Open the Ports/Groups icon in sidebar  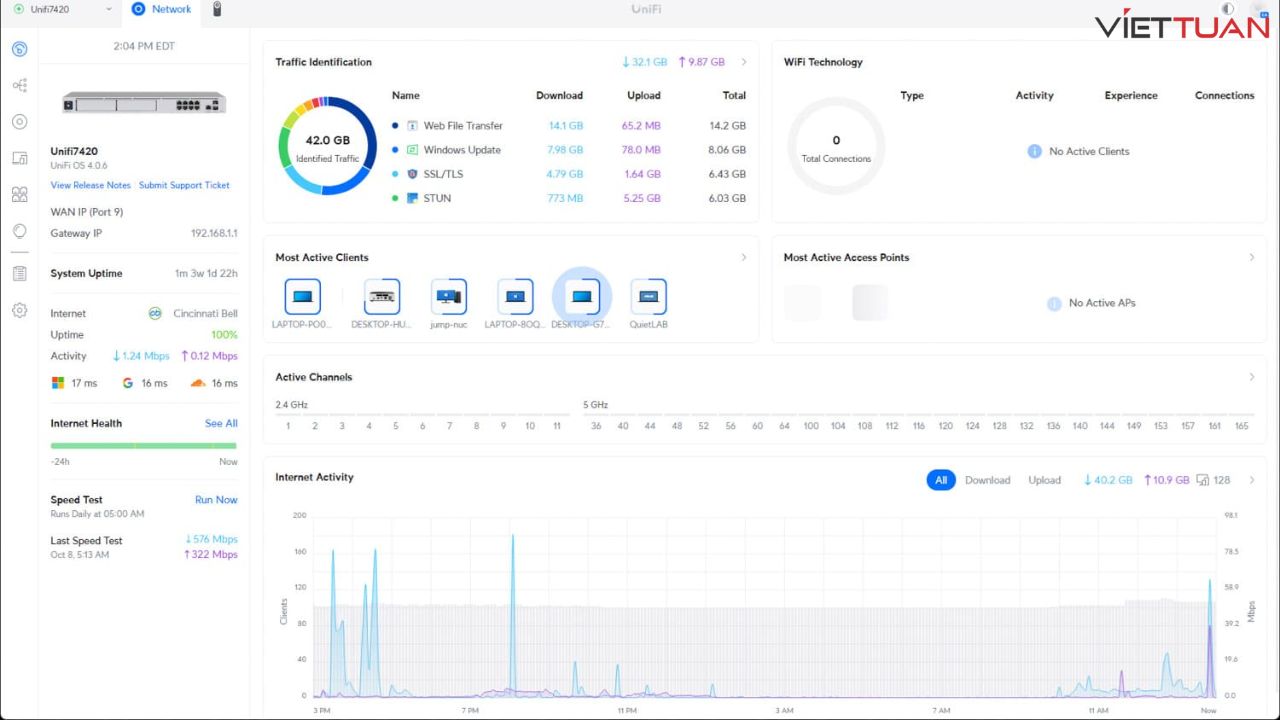19,194
